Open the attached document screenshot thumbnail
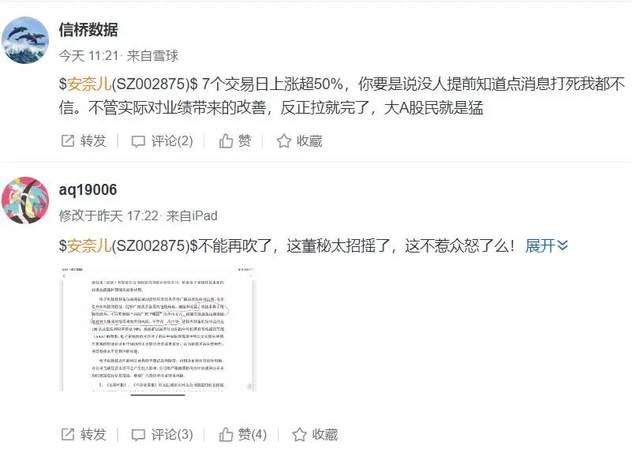The height and width of the screenshot is (453, 640). tap(158, 330)
